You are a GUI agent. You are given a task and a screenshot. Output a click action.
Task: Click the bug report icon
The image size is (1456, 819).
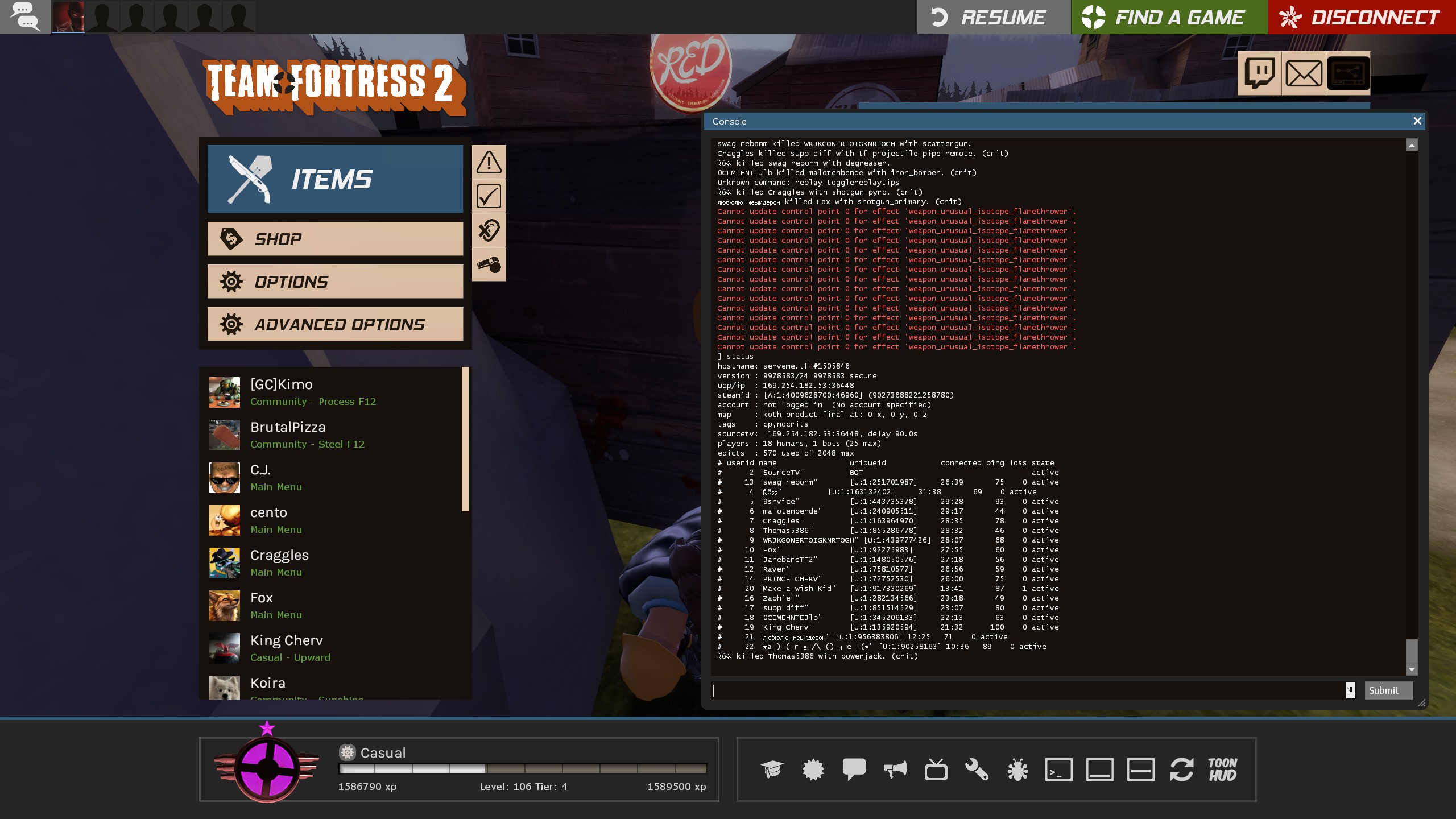pos(1017,770)
